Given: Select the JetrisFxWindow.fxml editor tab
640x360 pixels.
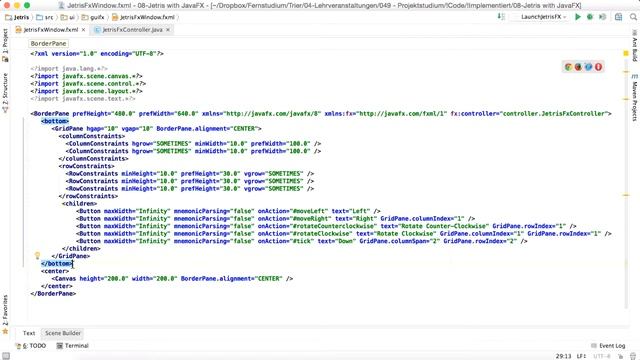Looking at the screenshot, I should (x=51, y=30).
